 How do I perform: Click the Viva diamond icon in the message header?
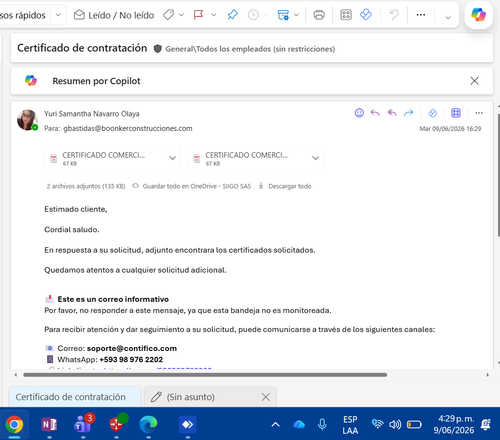click(432, 113)
